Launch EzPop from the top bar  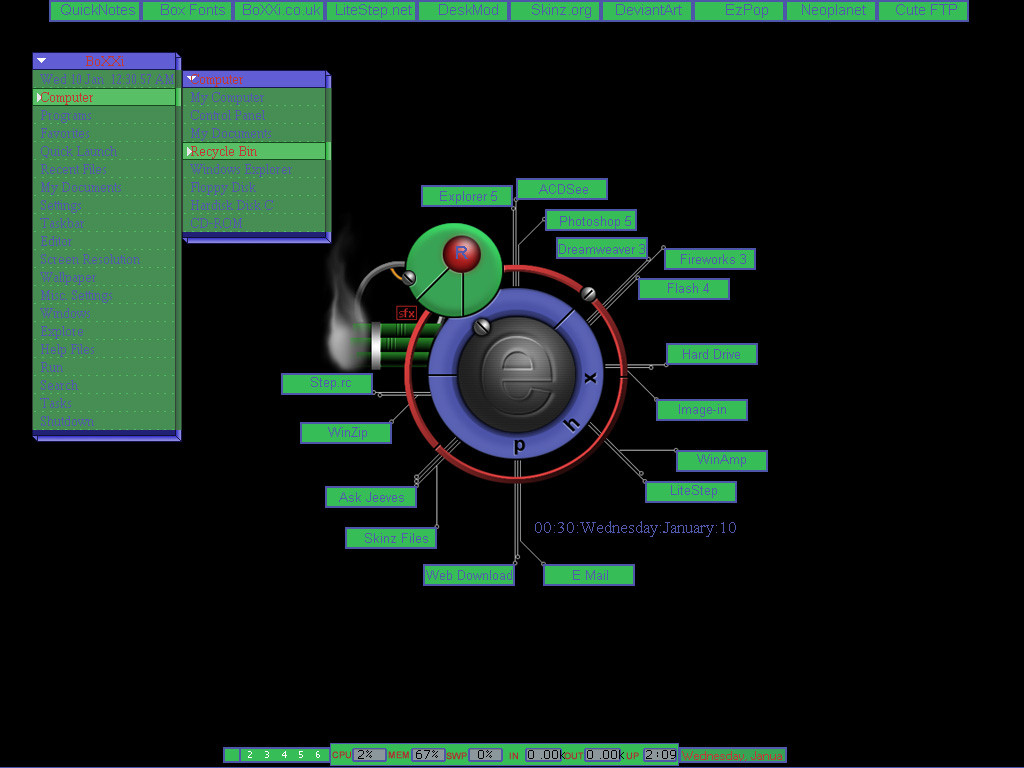[x=740, y=10]
